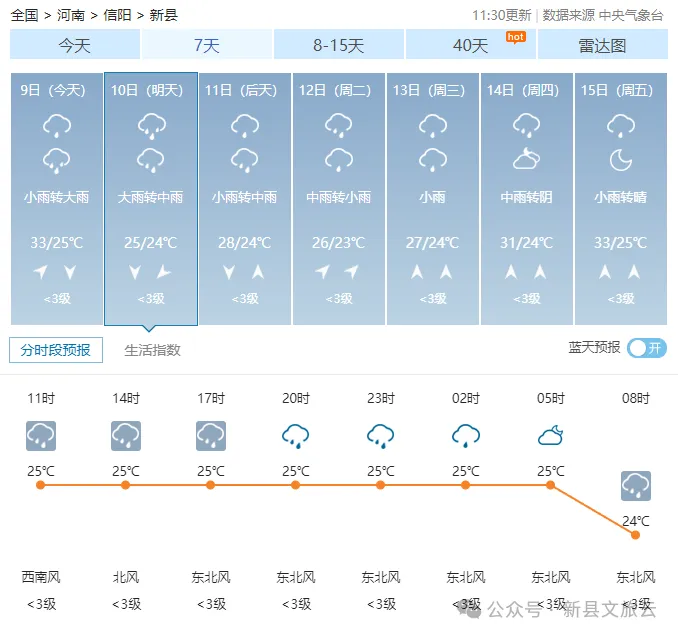Click the 25℃ chart point at 11时
The image size is (678, 636).
[41, 485]
